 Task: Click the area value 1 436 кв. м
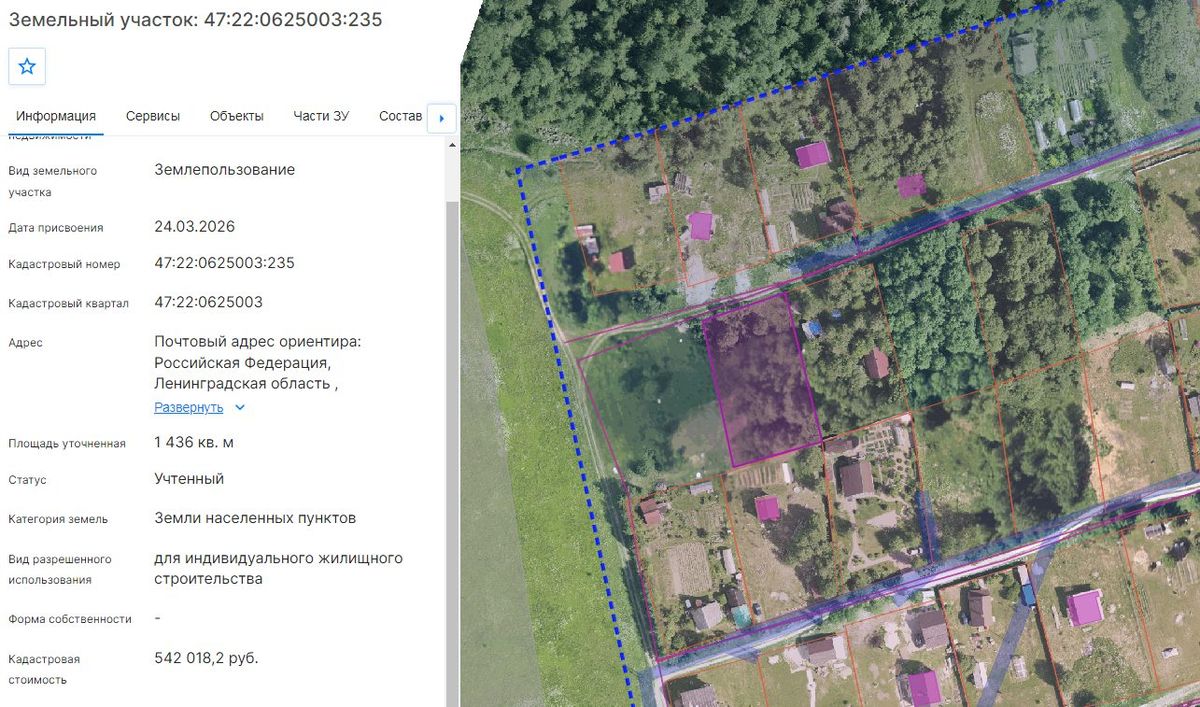(x=194, y=441)
